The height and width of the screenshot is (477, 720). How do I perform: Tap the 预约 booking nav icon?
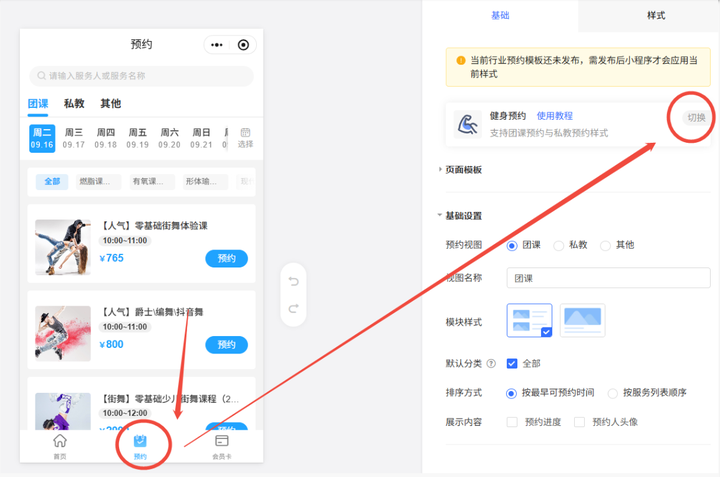point(140,441)
